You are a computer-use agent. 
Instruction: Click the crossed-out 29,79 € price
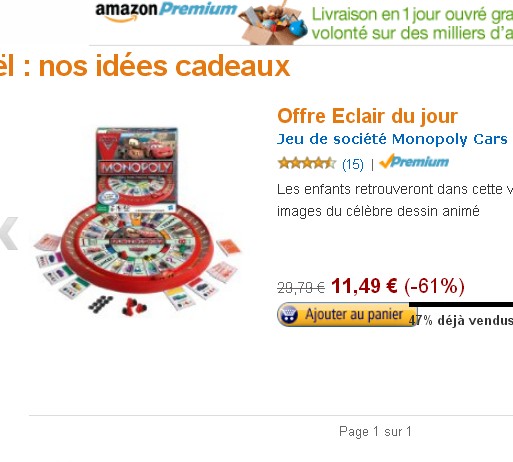(x=301, y=287)
